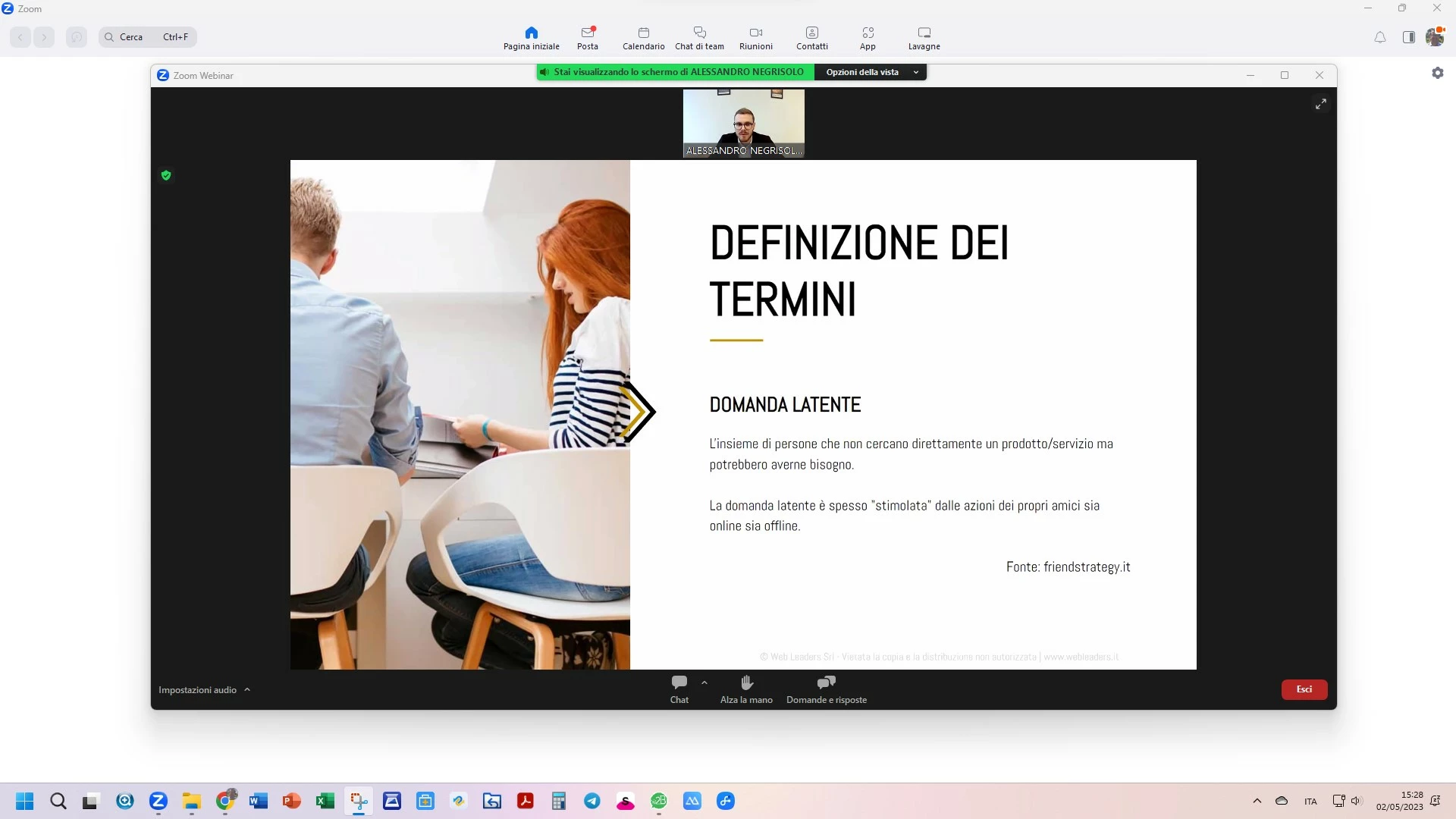Click Alessandro Negrisolo video thumbnail
This screenshot has height=819, width=1456.
[x=743, y=123]
